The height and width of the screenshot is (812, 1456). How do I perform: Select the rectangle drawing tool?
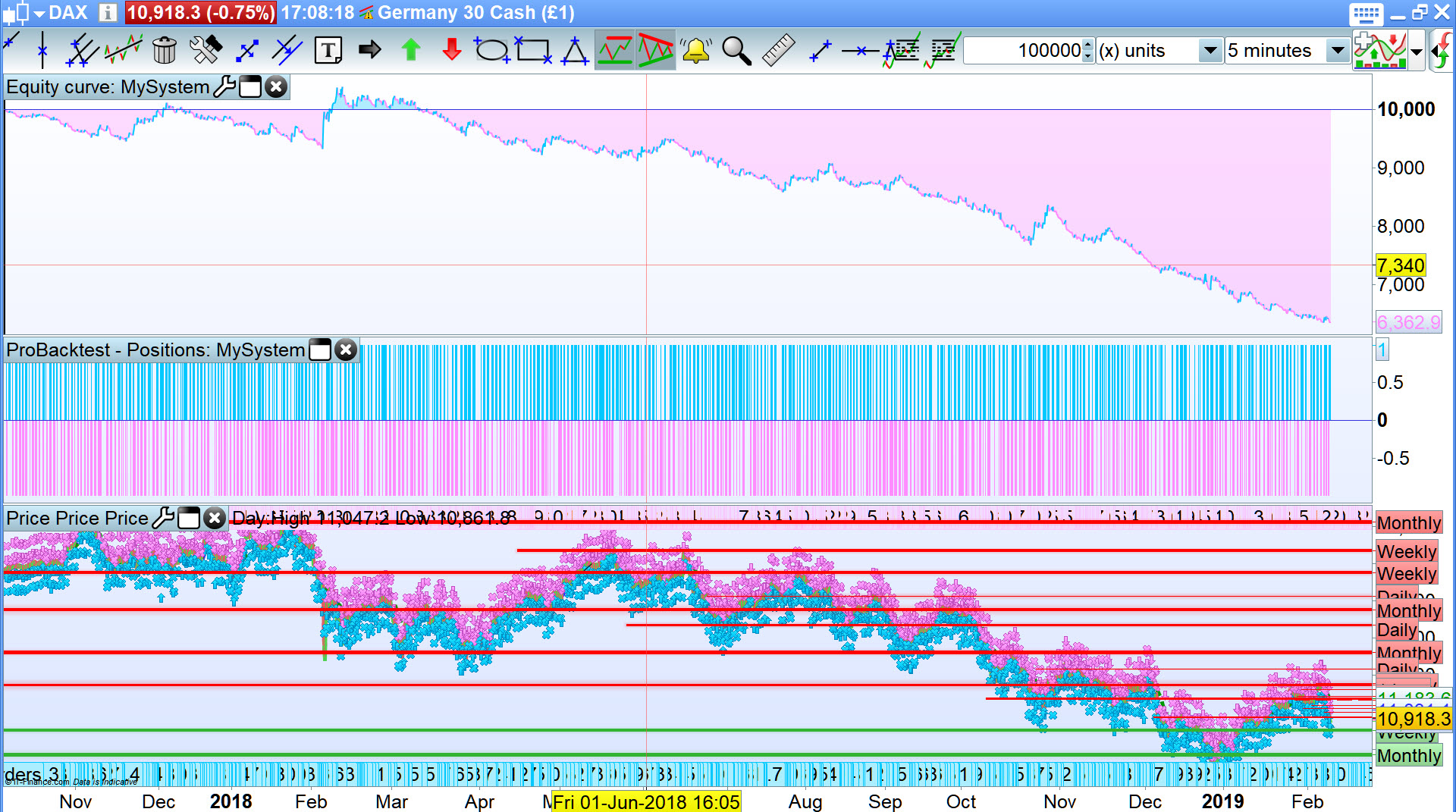[532, 50]
